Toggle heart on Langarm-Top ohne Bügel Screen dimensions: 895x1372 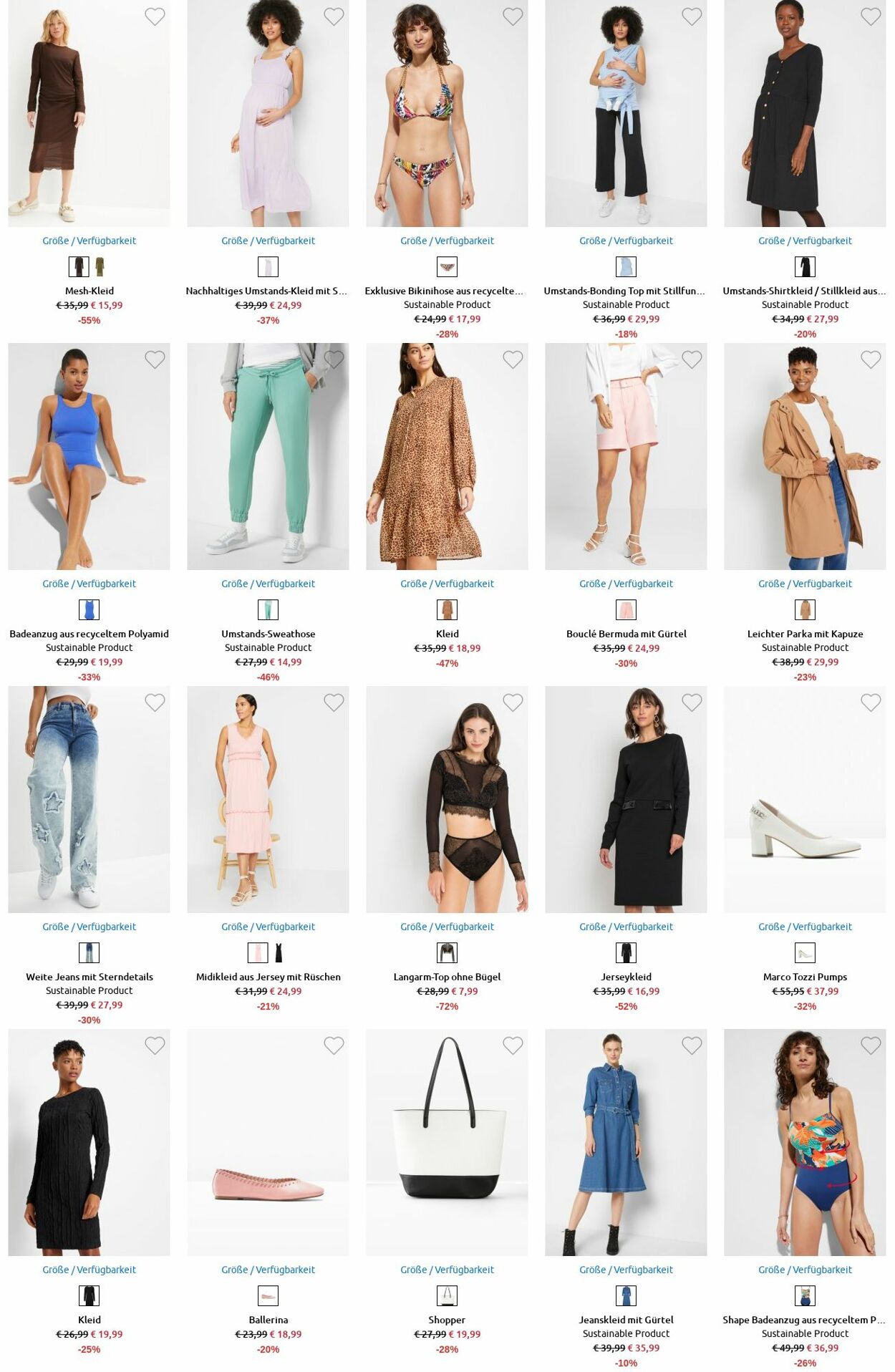[x=513, y=702]
